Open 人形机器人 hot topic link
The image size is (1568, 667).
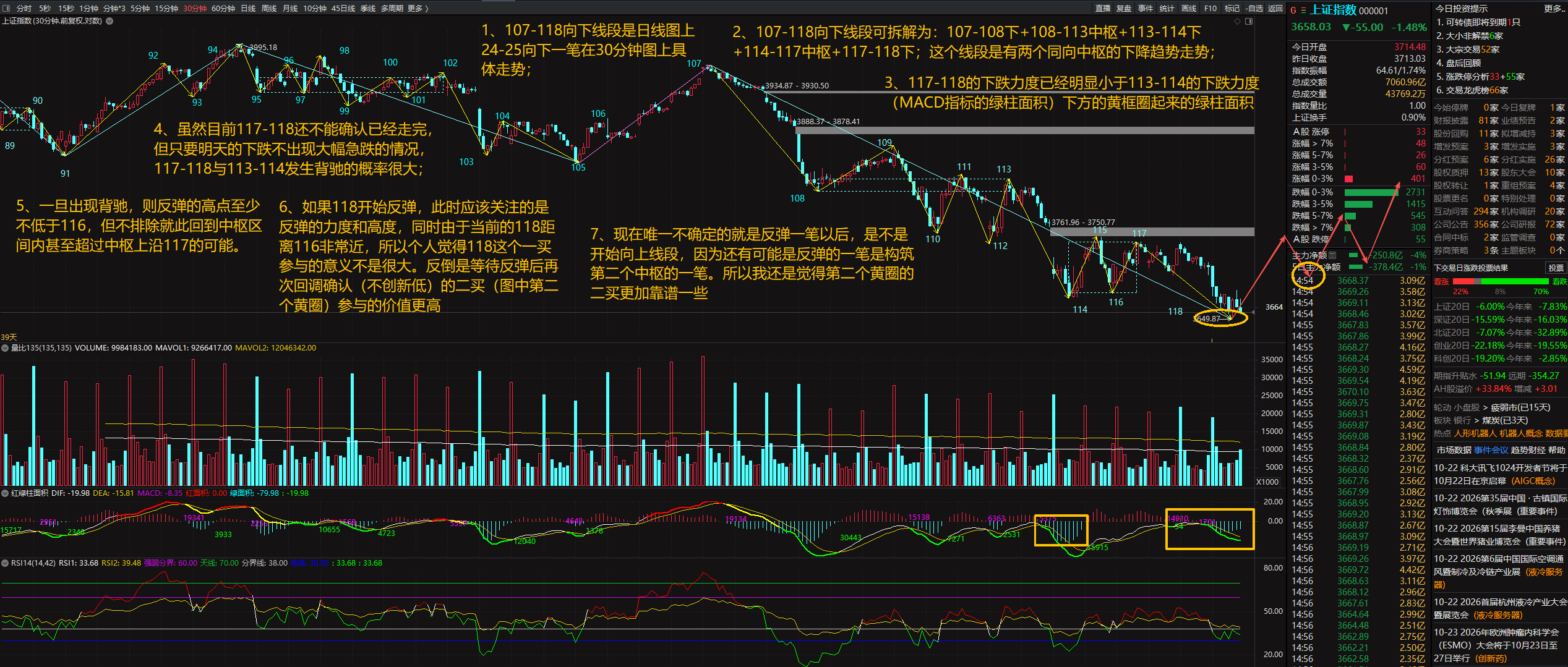tap(1475, 433)
